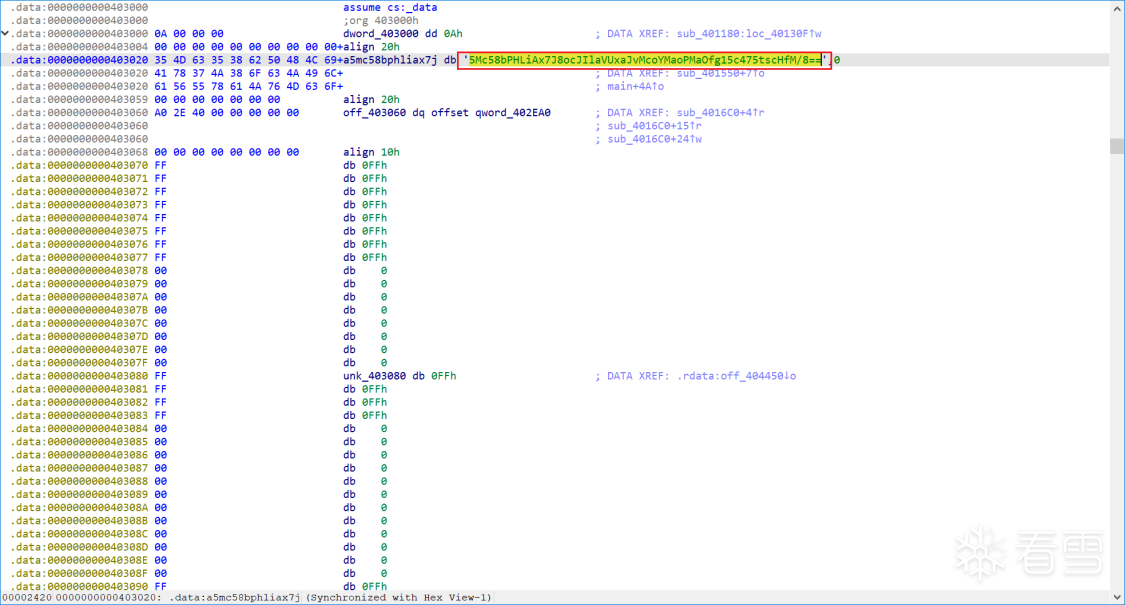Image resolution: width=1125 pixels, height=605 pixels.
Task: Click address .data:0000000000403080
Action: coord(79,376)
